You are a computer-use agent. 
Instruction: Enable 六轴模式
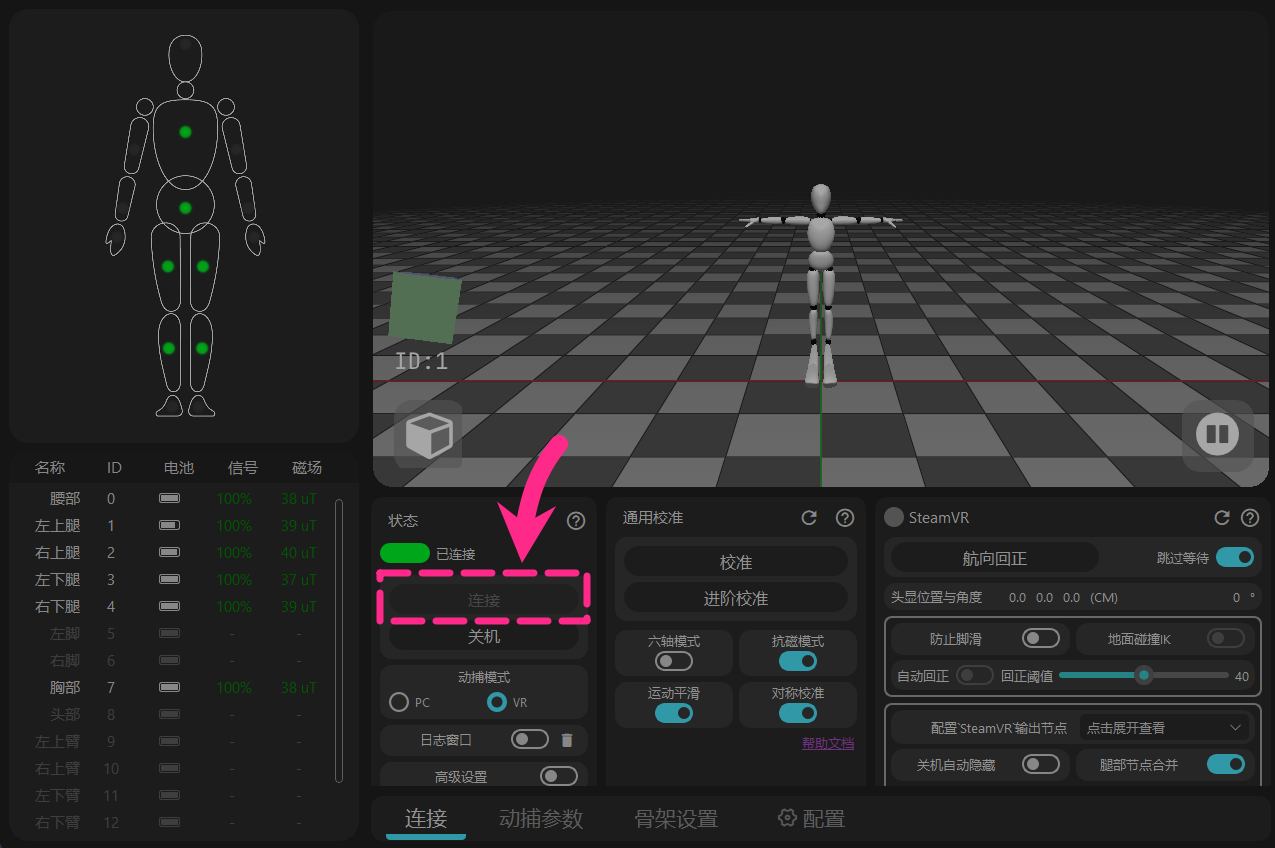click(x=674, y=661)
